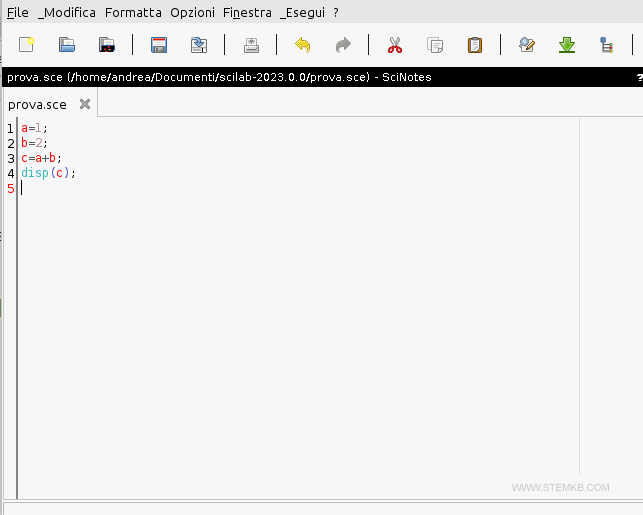Open the File menu
This screenshot has width=643, height=515.
pyautogui.click(x=18, y=13)
